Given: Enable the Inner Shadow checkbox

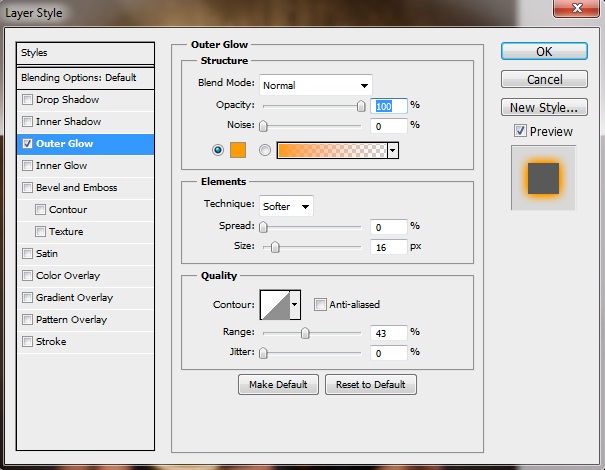Looking at the screenshot, I should [27, 122].
